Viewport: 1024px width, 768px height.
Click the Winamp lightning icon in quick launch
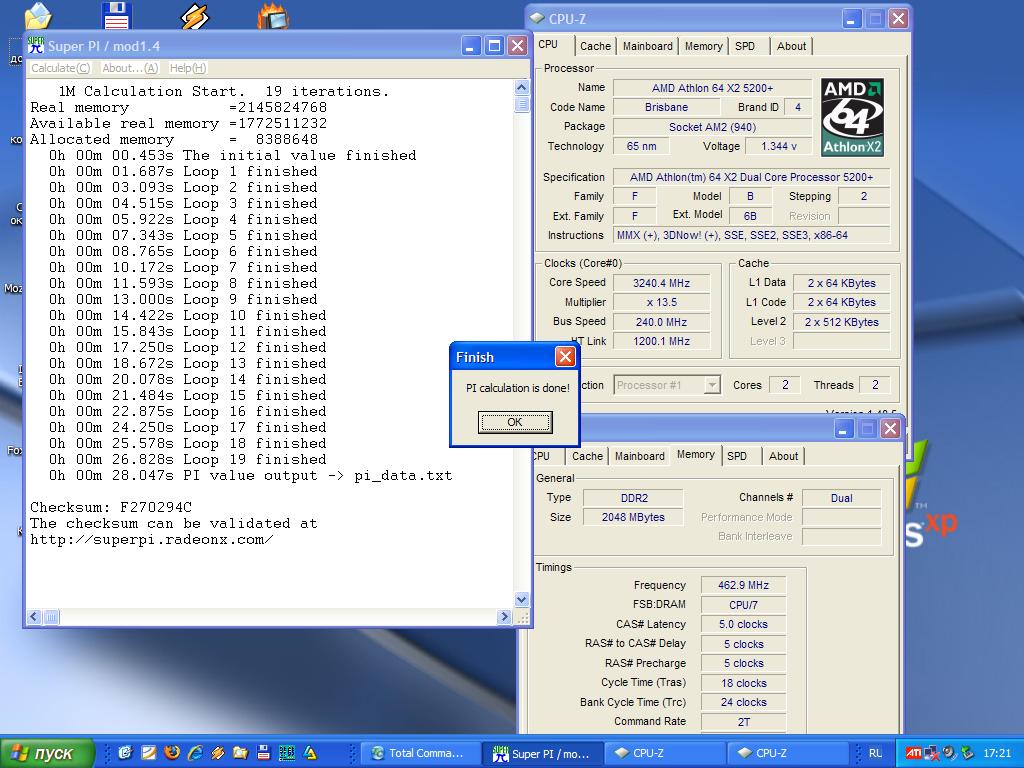(217, 752)
